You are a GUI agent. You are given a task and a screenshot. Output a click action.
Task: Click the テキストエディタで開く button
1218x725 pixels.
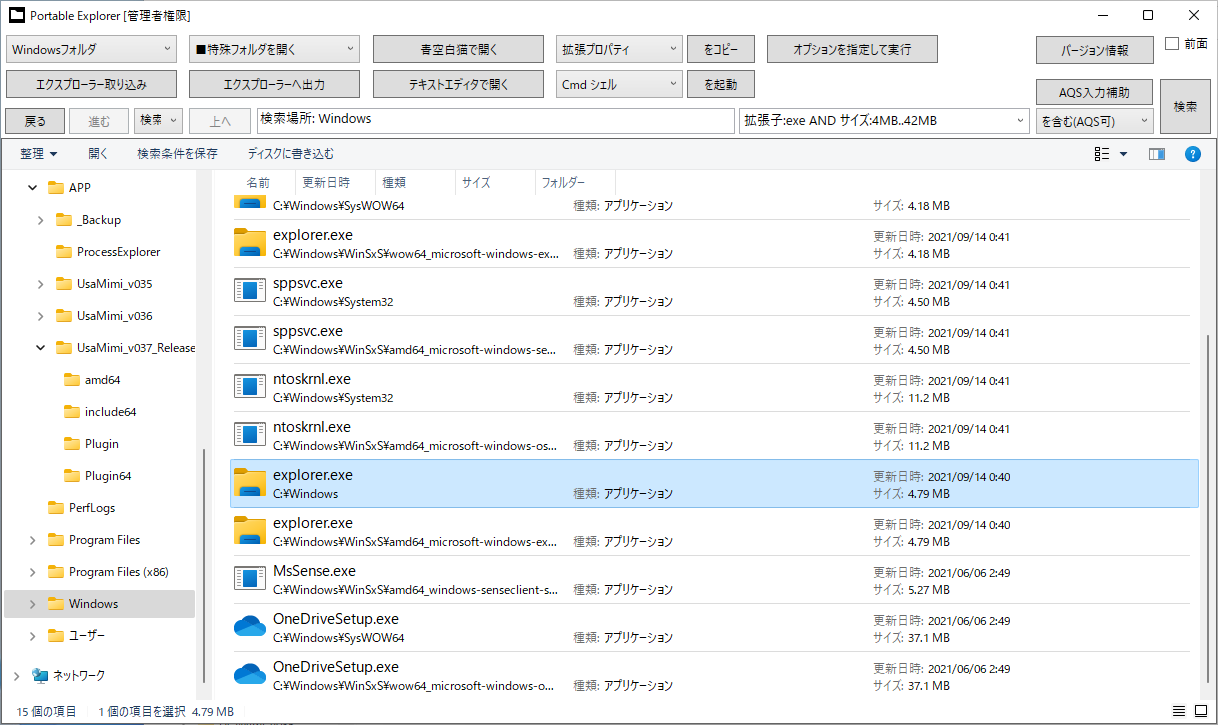(458, 85)
